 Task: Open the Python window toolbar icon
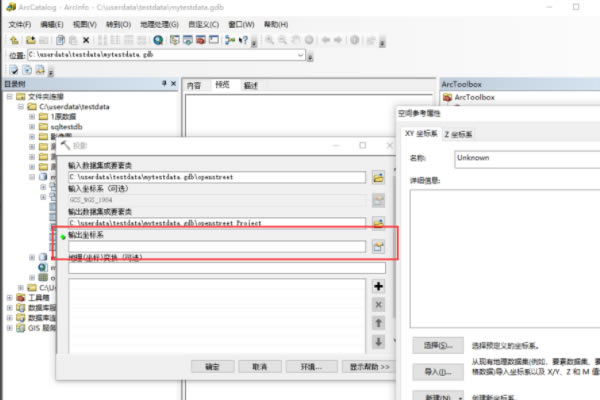pyautogui.click(x=214, y=40)
